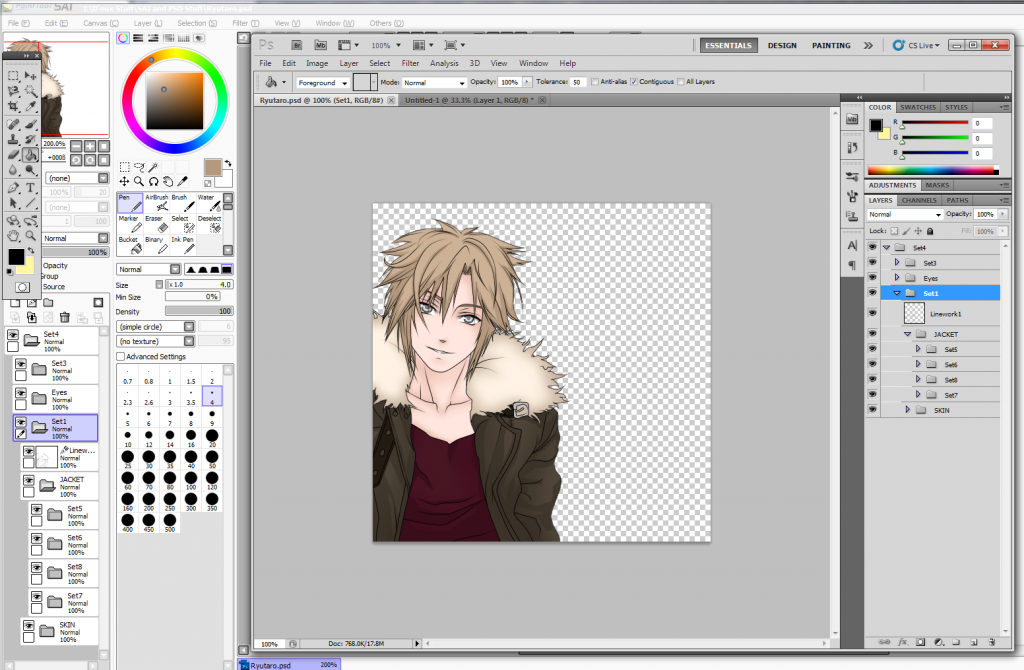Open the Analysis menu in Photoshop
This screenshot has height=670, width=1024.
[x=444, y=63]
